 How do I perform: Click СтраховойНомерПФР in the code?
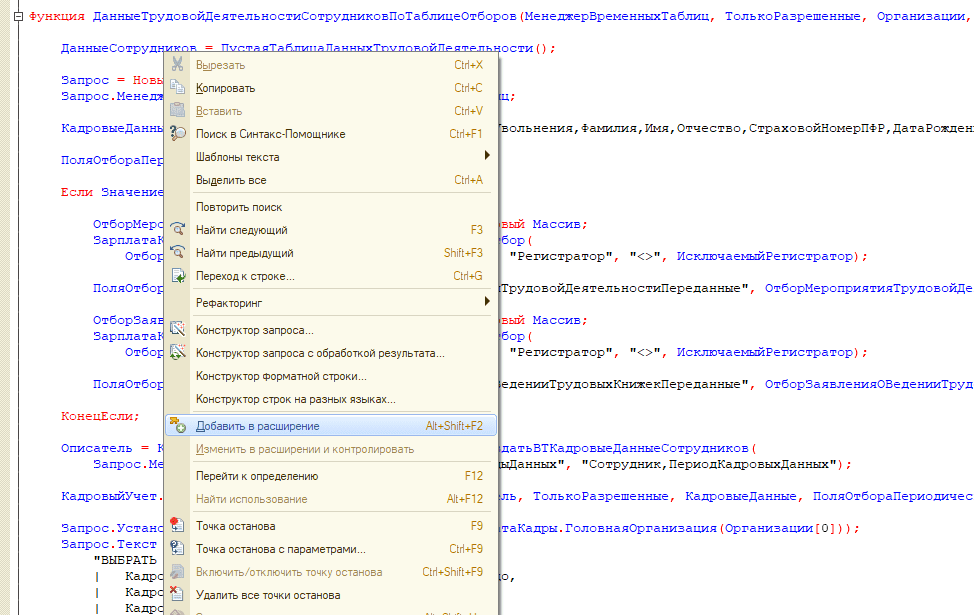point(816,128)
